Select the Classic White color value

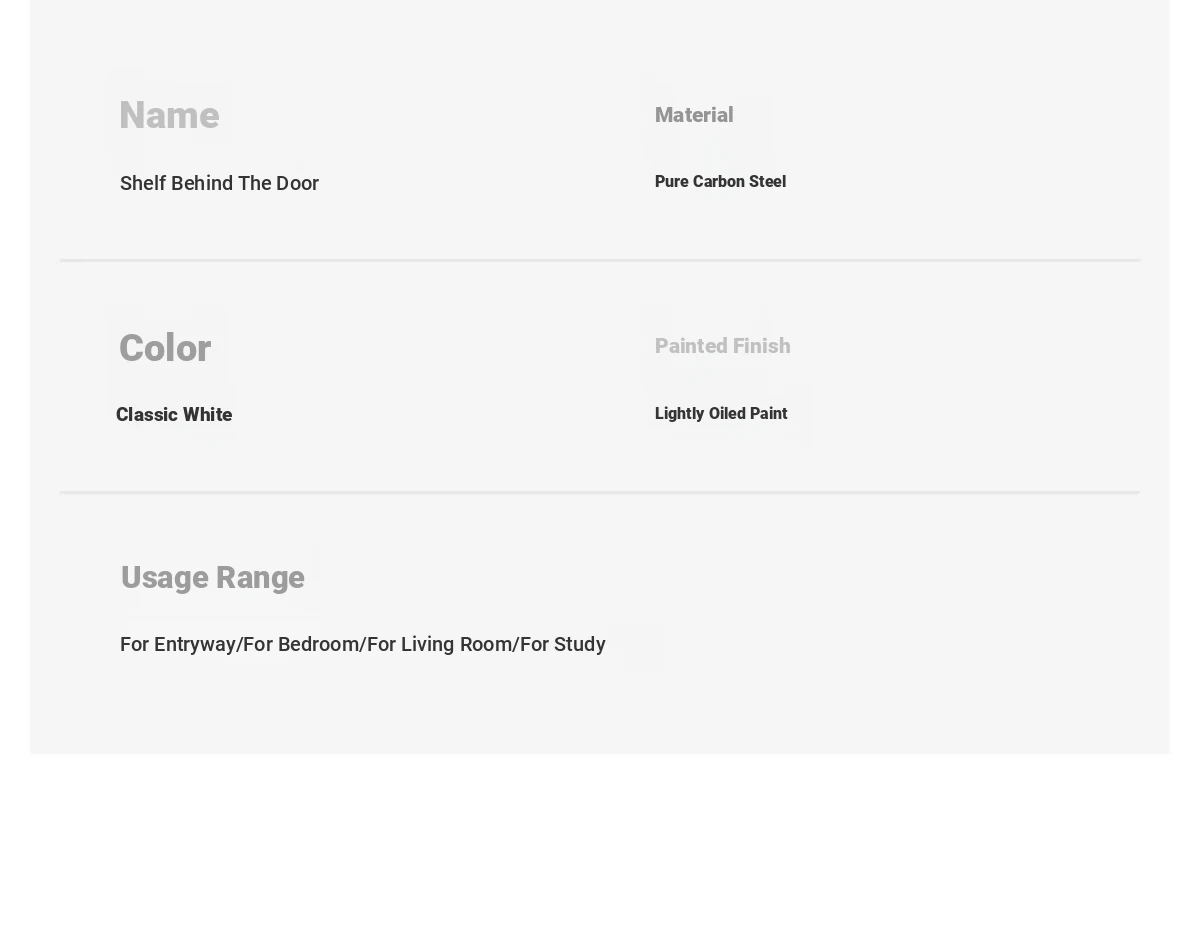click(x=174, y=415)
